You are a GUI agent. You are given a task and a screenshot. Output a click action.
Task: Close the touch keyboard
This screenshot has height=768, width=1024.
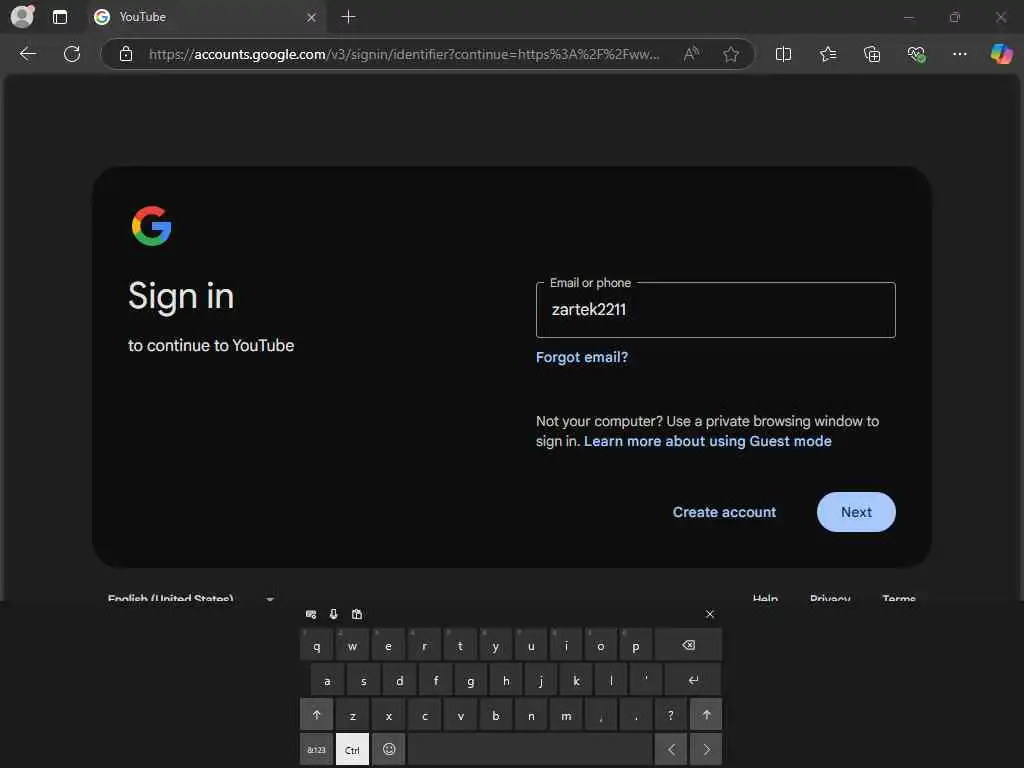710,614
